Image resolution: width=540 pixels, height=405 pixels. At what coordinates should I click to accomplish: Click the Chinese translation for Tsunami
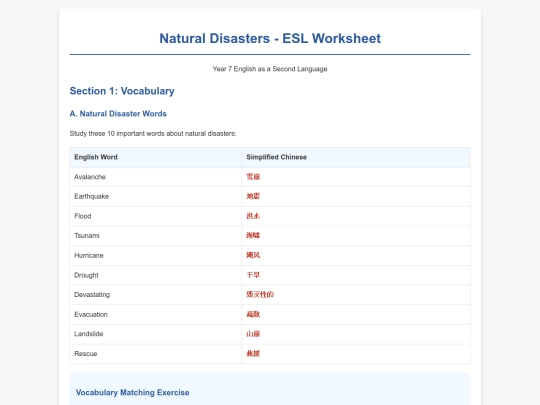pos(253,236)
